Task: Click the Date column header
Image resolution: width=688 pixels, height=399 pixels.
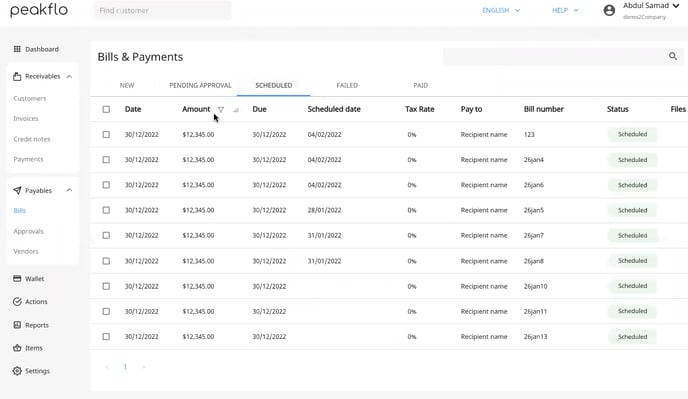Action: point(133,109)
